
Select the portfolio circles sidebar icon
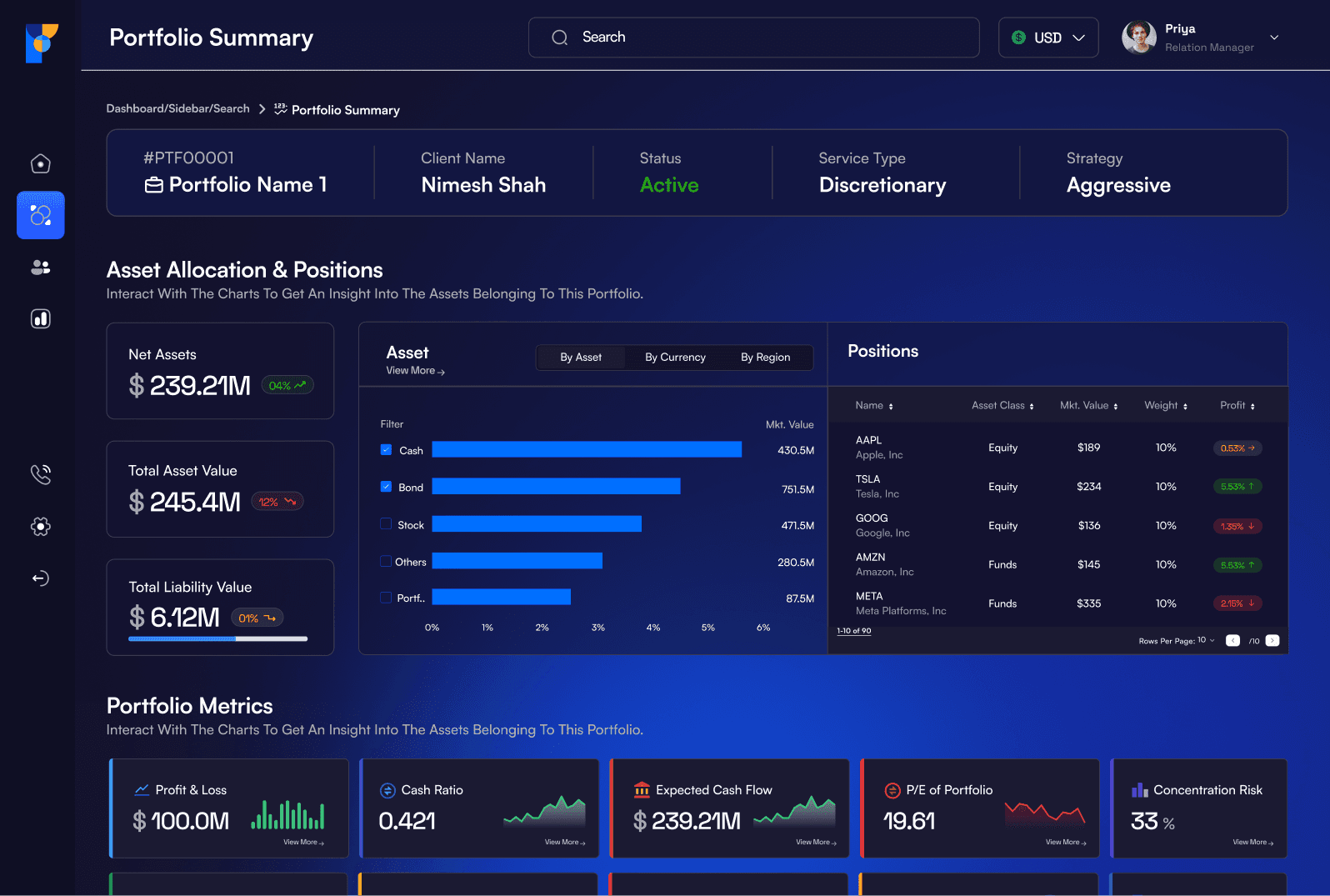coord(40,215)
